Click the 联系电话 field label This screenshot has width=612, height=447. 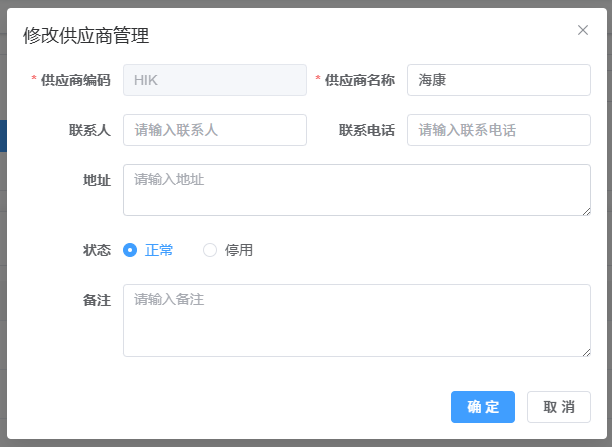pyautogui.click(x=366, y=130)
